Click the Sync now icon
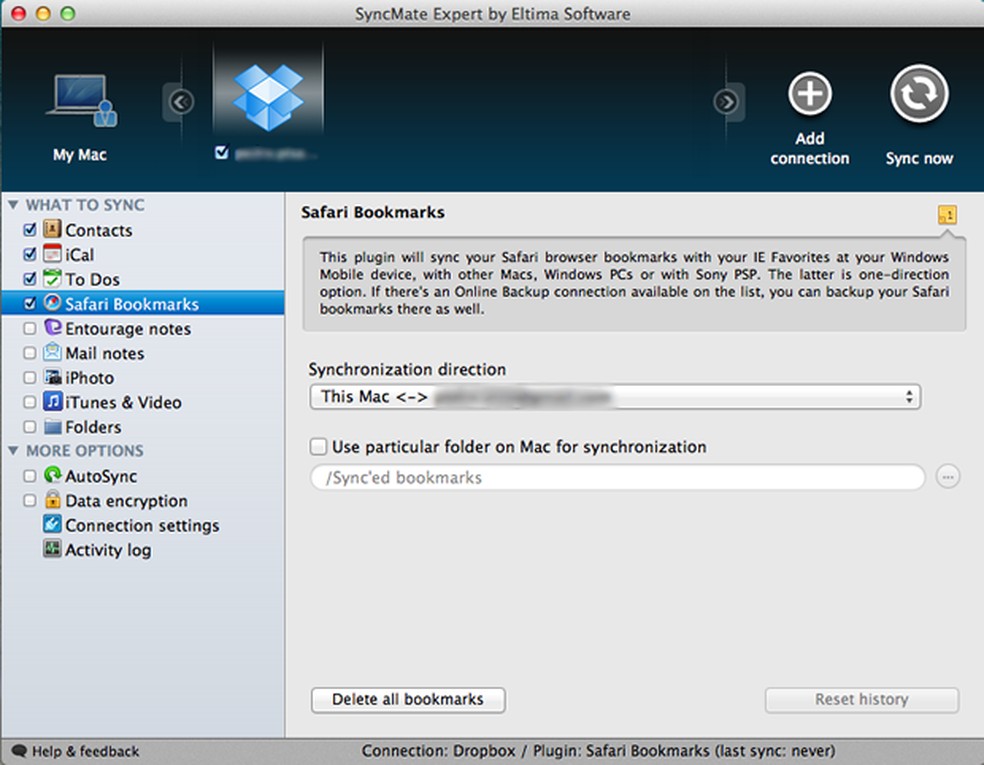 [x=917, y=93]
